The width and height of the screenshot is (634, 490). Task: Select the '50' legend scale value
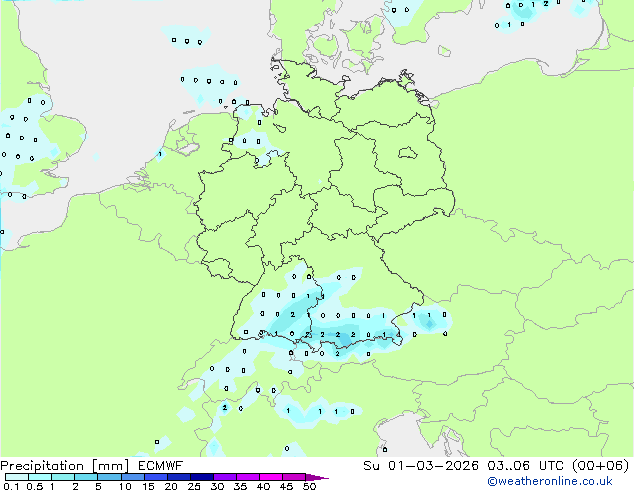[309, 486]
